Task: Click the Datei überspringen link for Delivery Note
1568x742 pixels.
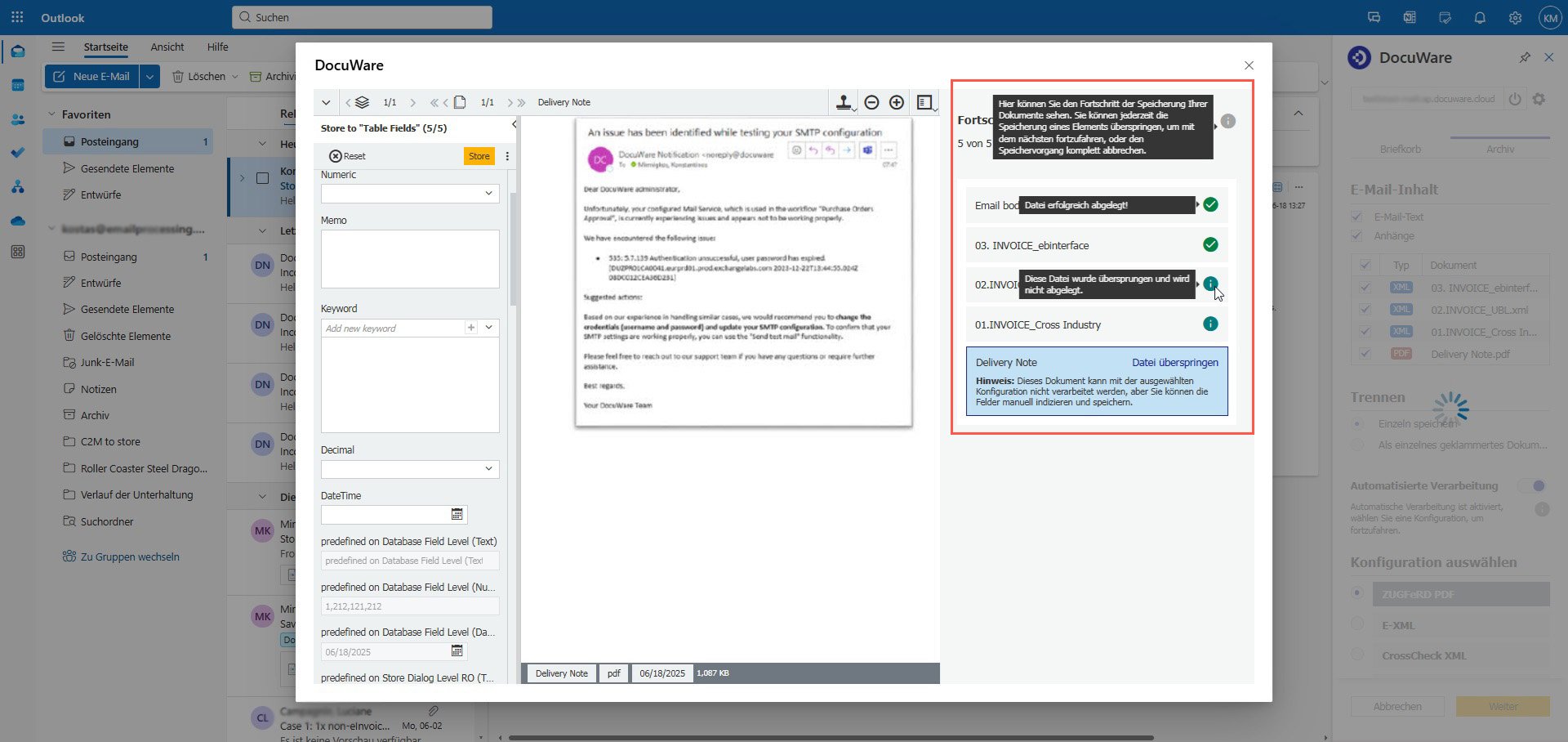Action: pos(1175,363)
